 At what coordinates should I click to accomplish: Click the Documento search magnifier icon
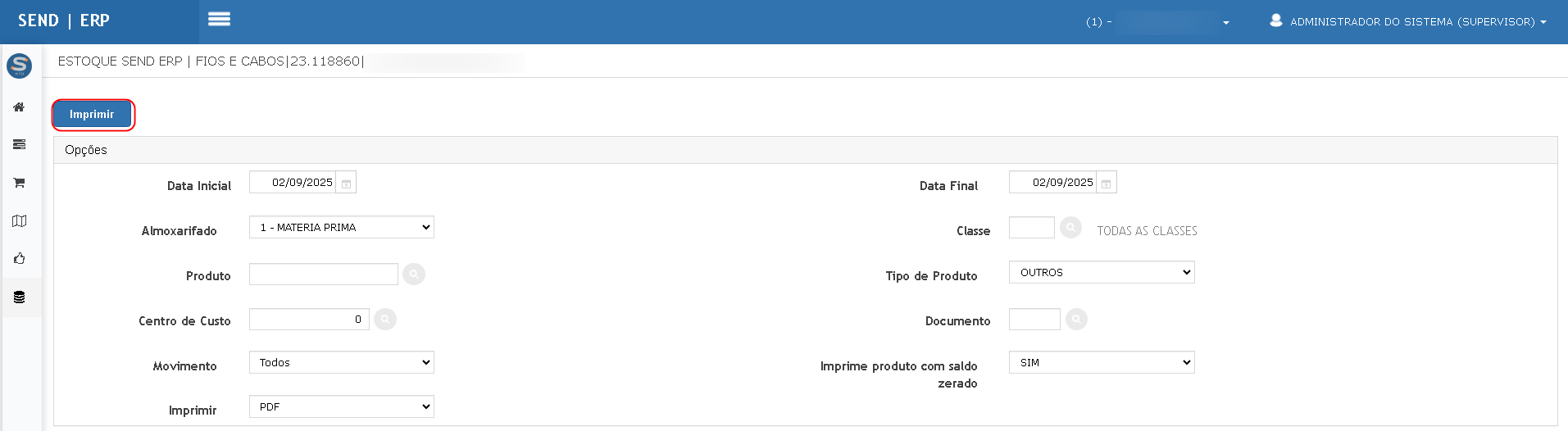pyautogui.click(x=1076, y=320)
